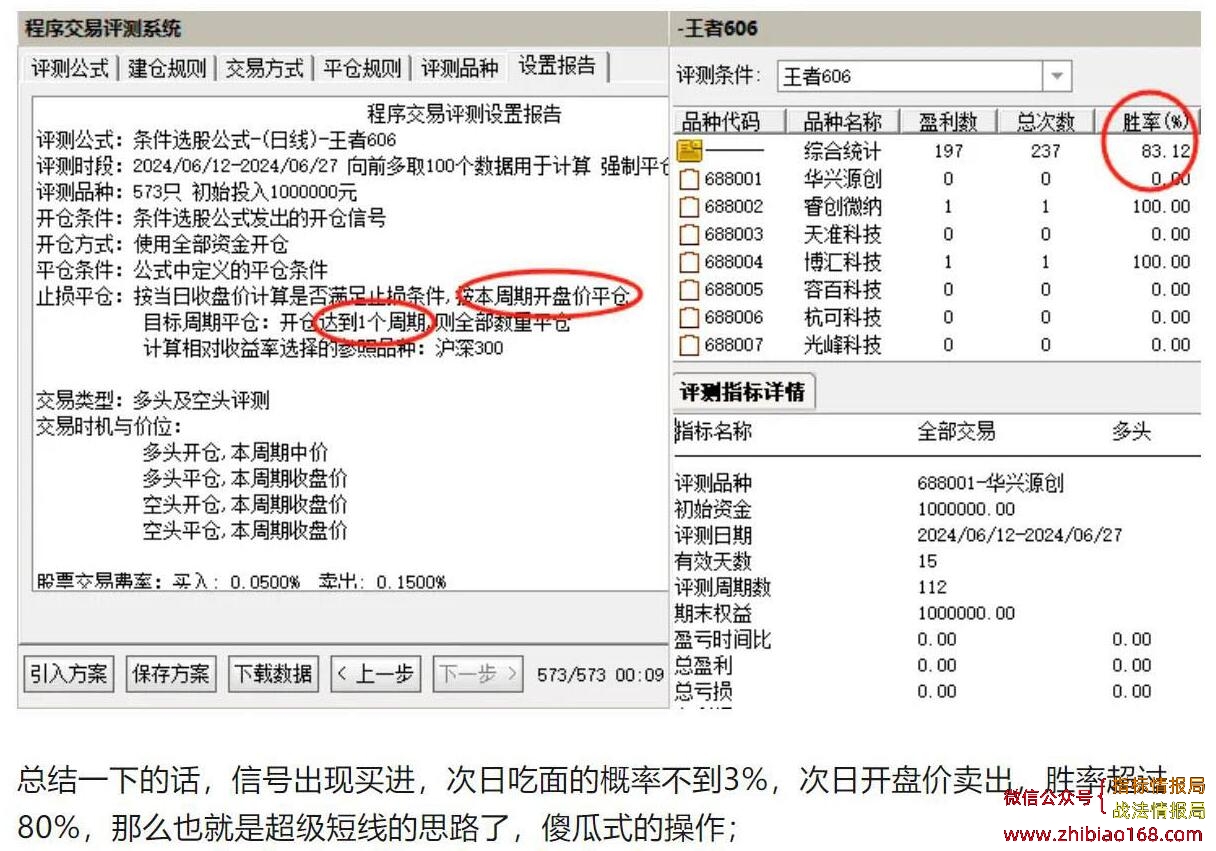
Task: Click stock code 688006
Action: click(733, 318)
